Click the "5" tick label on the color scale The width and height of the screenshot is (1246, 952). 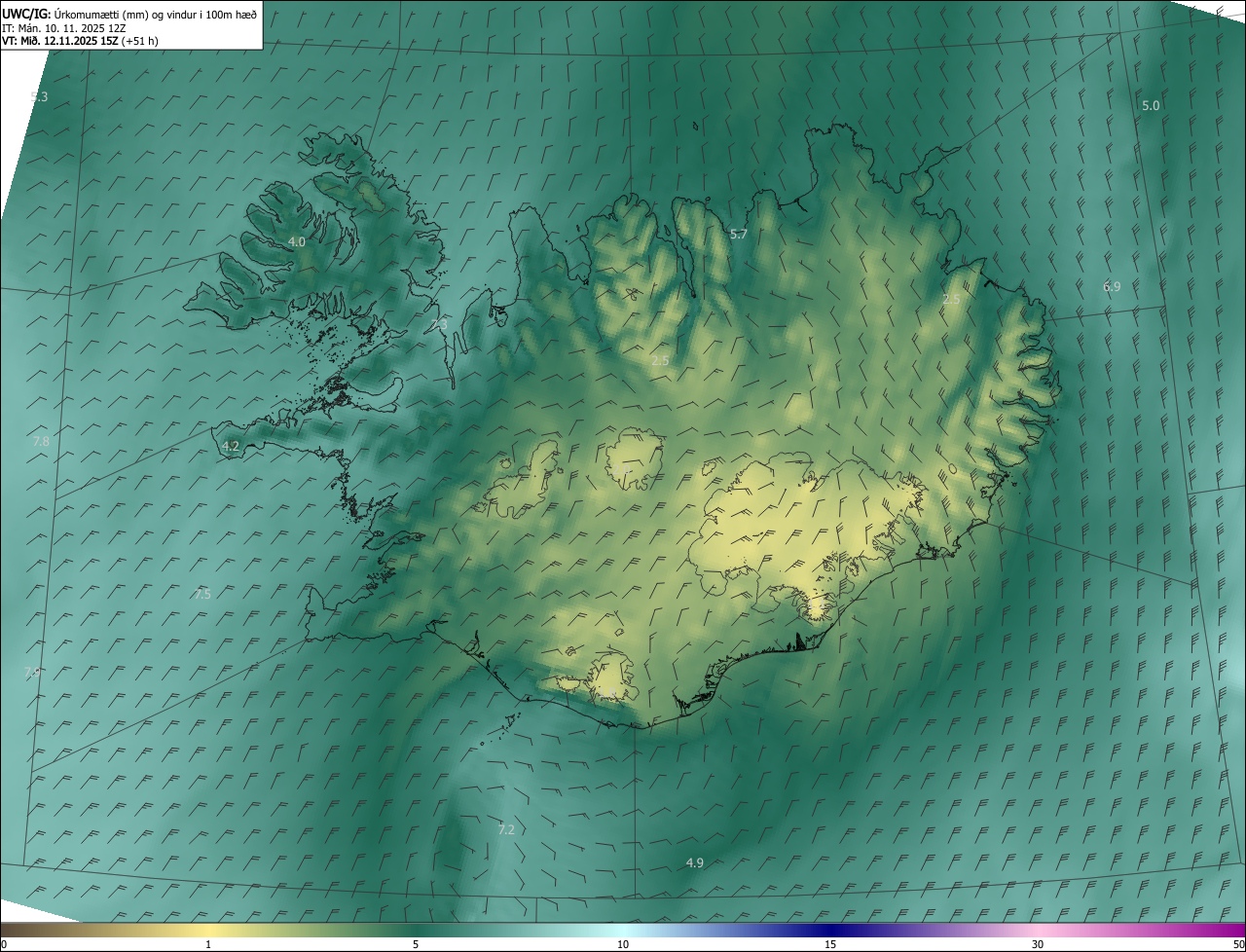[x=416, y=944]
